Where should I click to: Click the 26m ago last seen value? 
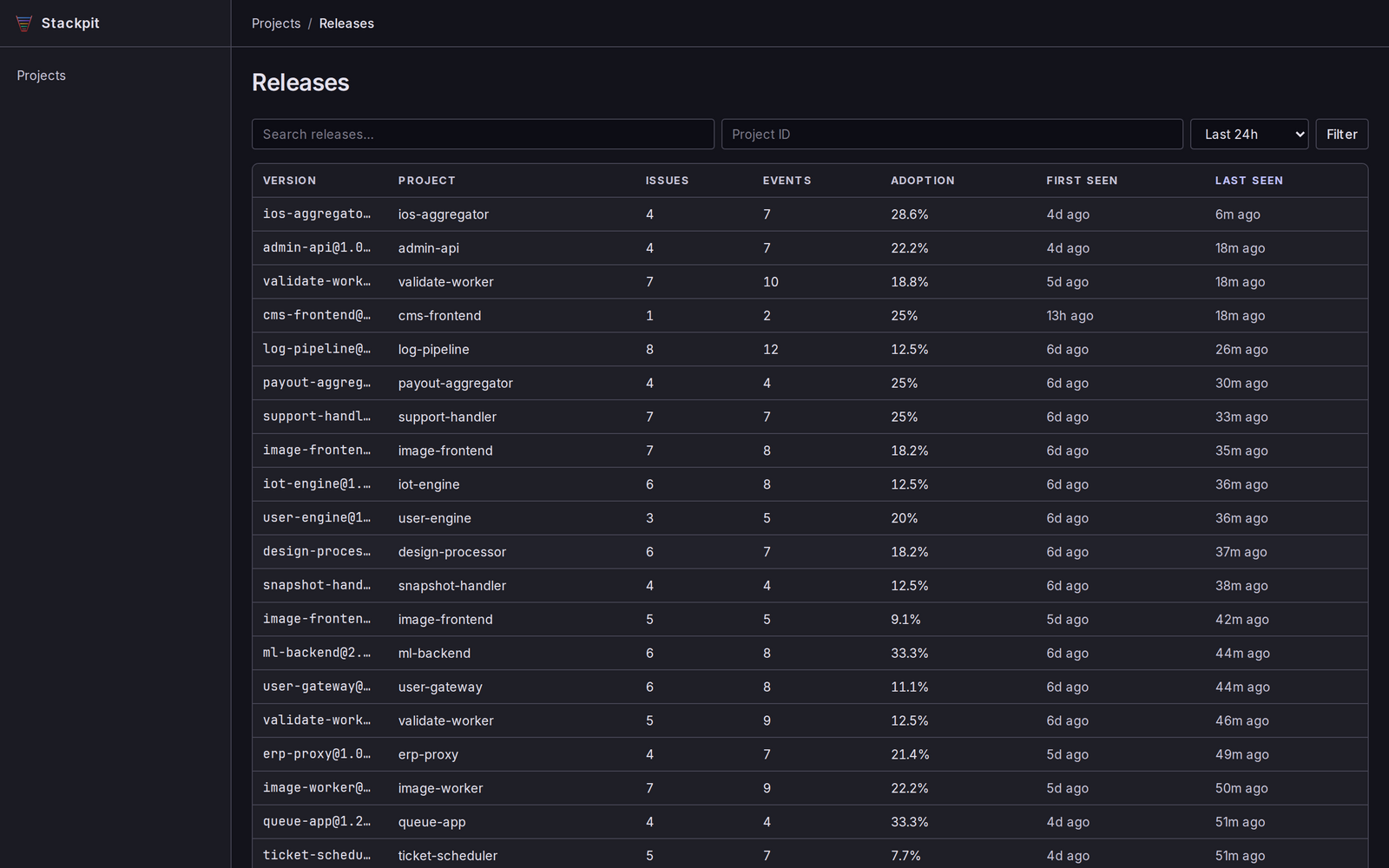[1241, 350]
